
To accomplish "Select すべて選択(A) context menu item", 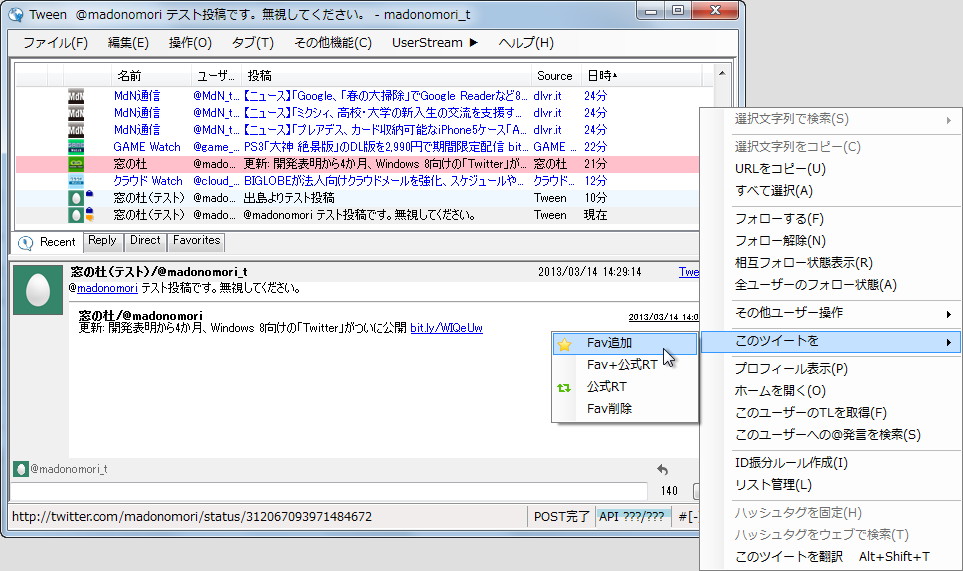I will point(831,191).
